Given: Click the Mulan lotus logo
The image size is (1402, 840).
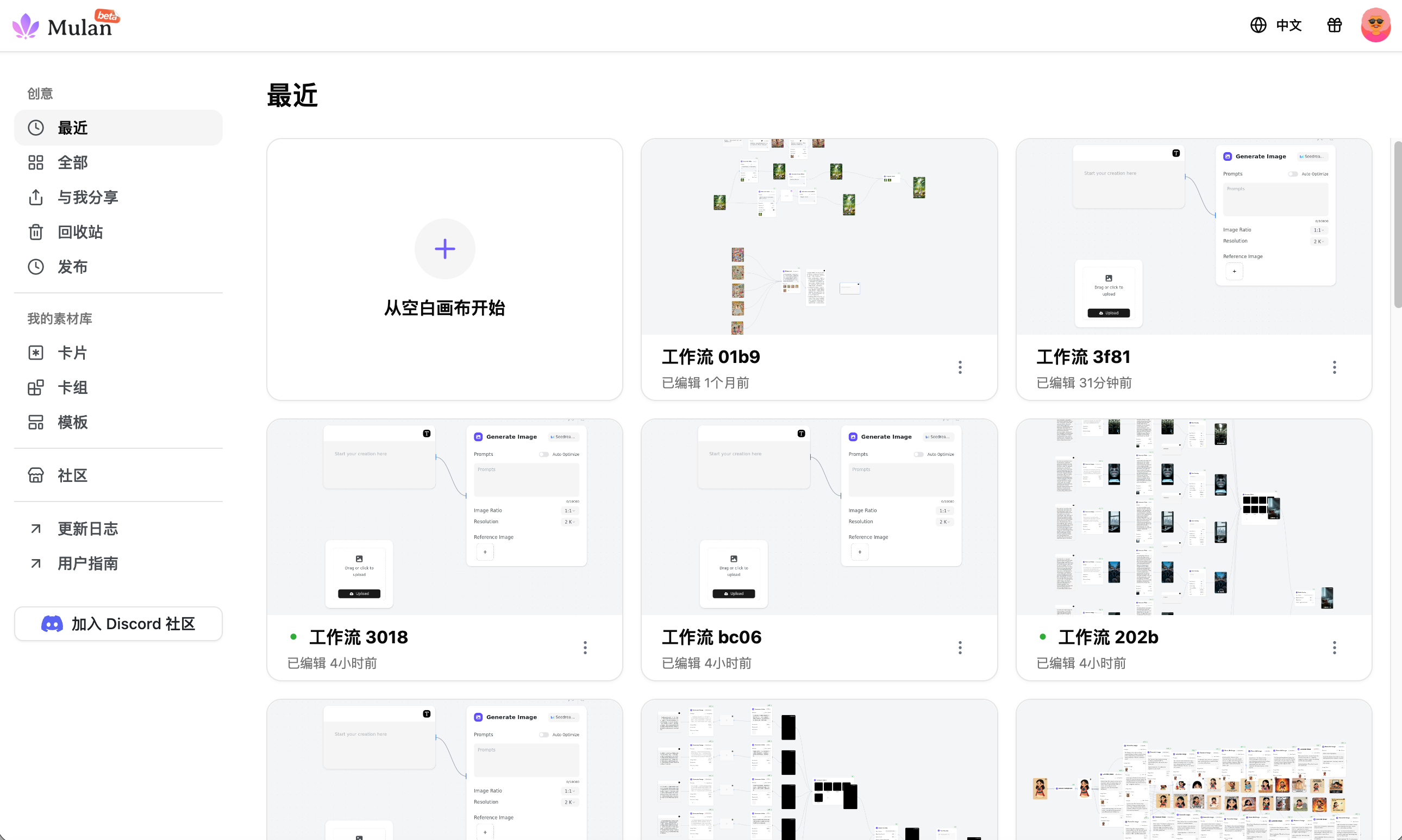Looking at the screenshot, I should [26, 26].
